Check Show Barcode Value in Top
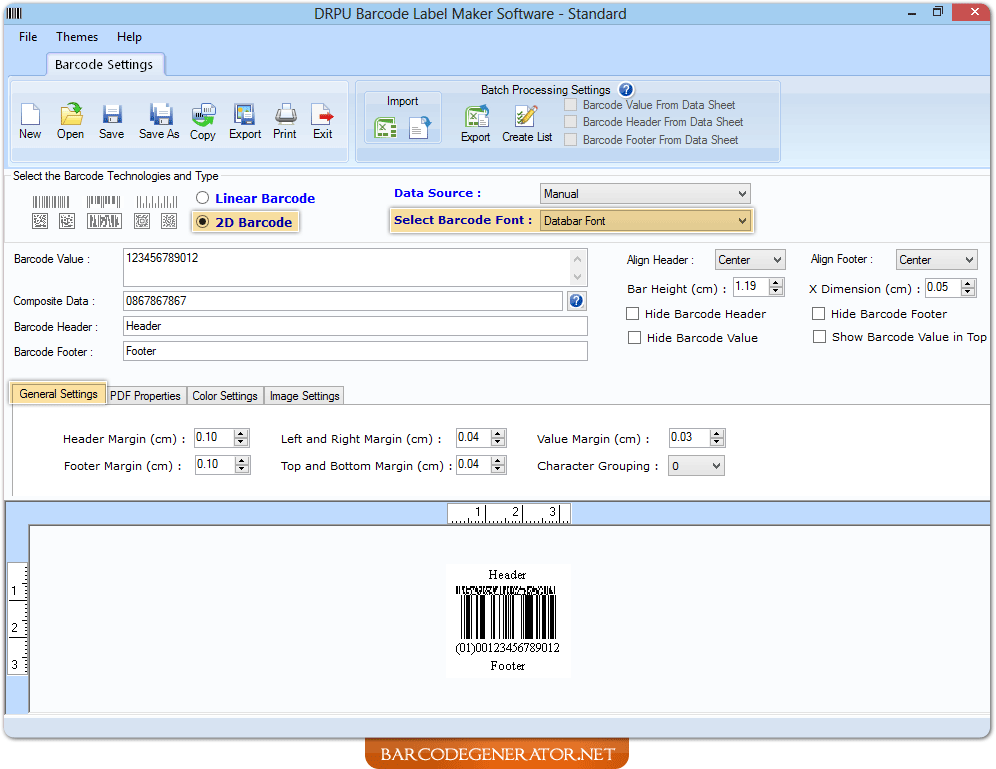This screenshot has height=769, width=996. tap(819, 337)
